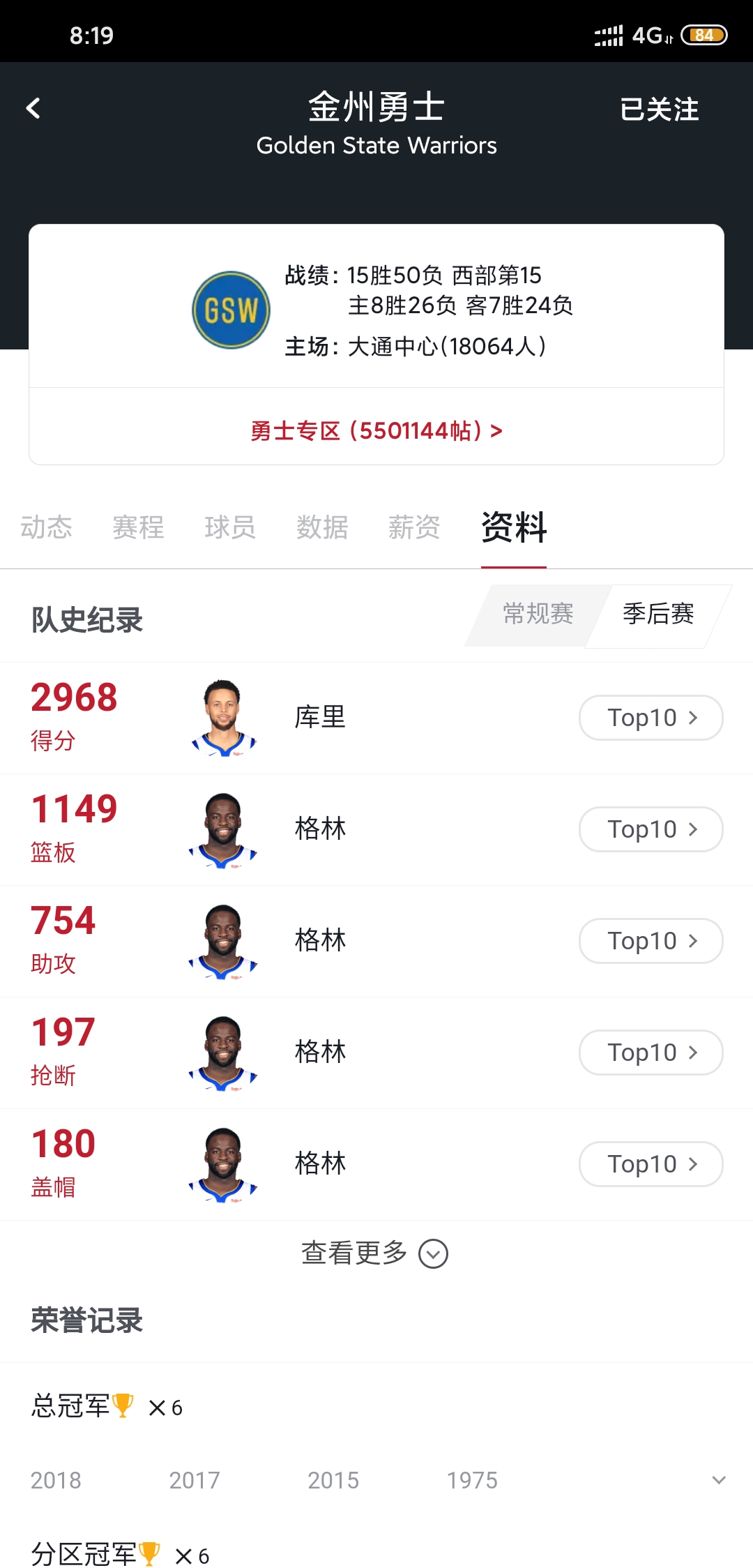Open Top10 list for 助攻 assists
The height and width of the screenshot is (1568, 753).
[x=651, y=941]
